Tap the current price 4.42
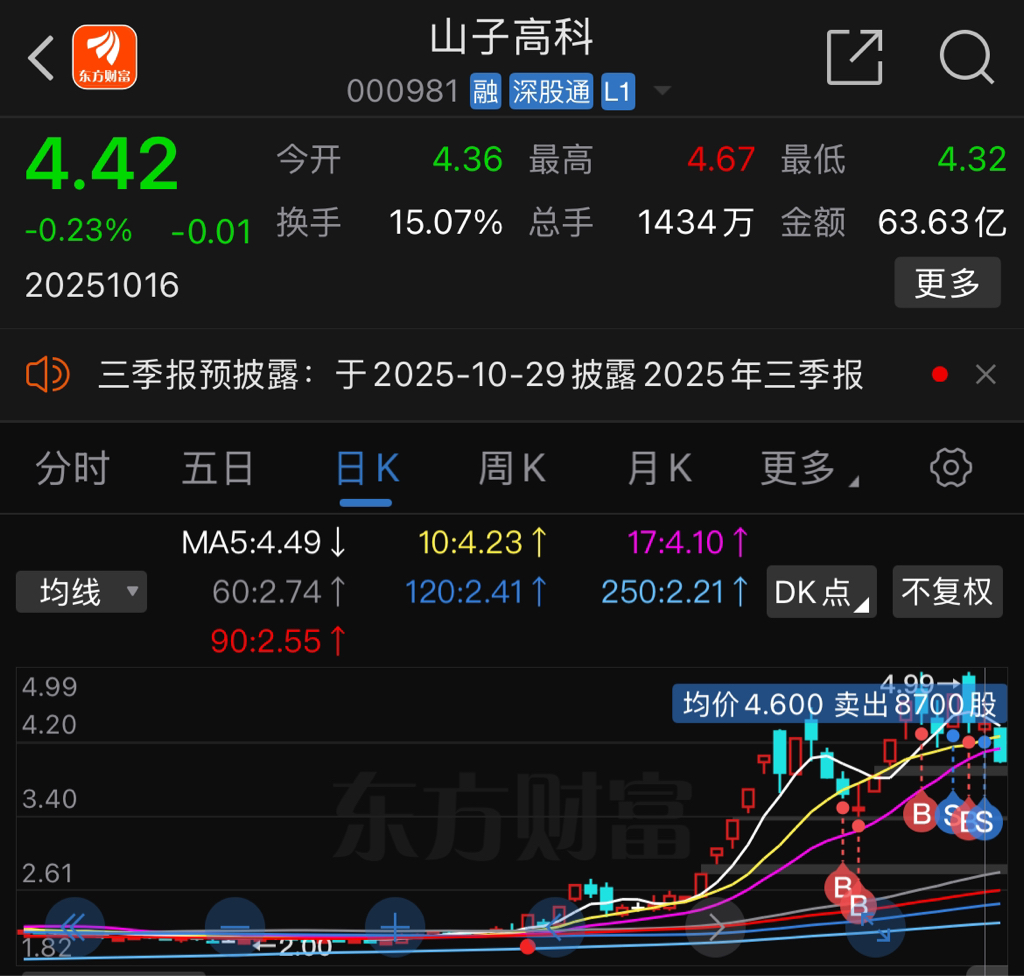The height and width of the screenshot is (976, 1024). click(x=102, y=163)
